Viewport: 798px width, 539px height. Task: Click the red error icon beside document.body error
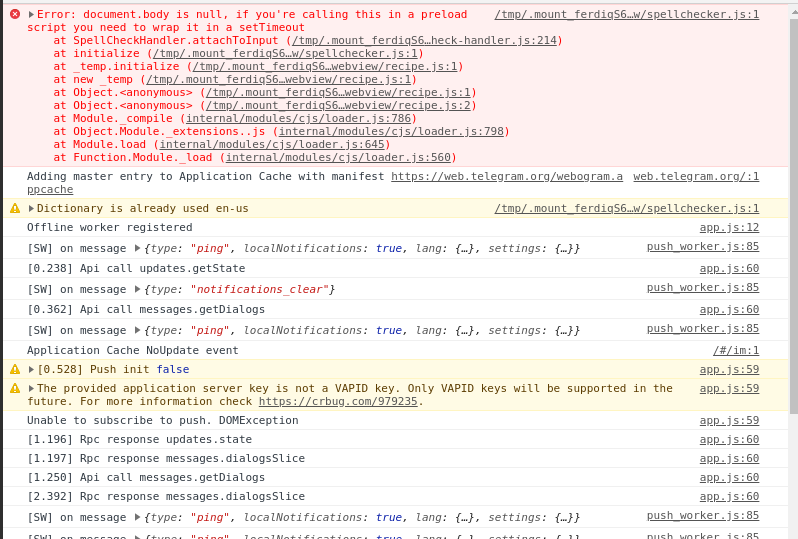tap(15, 14)
